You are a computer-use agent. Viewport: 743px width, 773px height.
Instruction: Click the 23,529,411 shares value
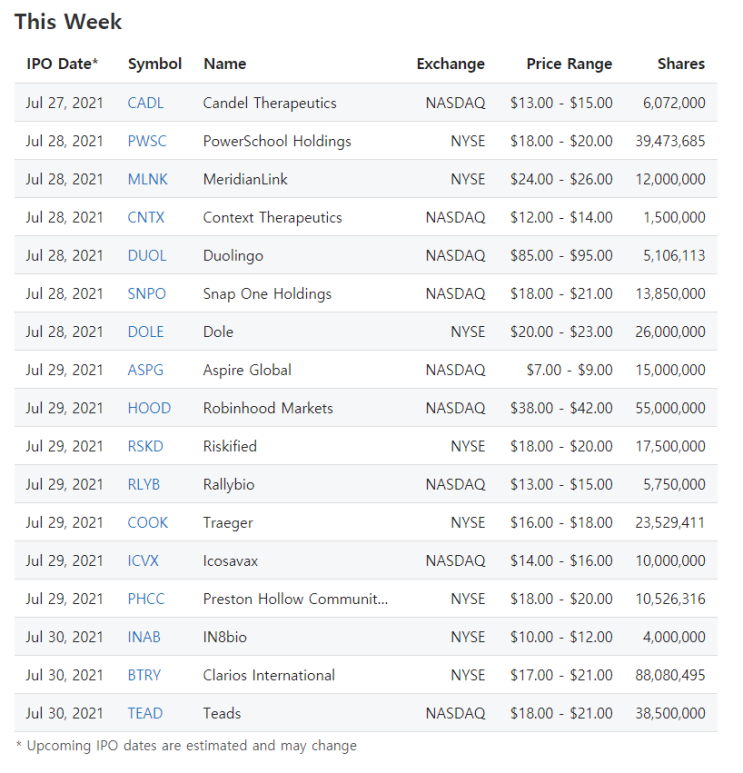tap(671, 523)
